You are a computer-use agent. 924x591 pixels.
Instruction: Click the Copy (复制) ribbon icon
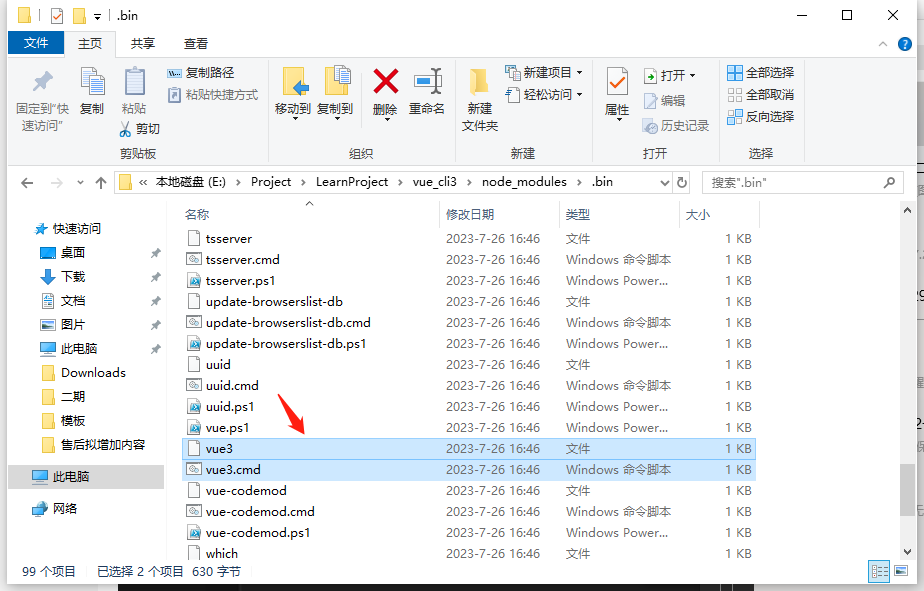click(x=92, y=91)
